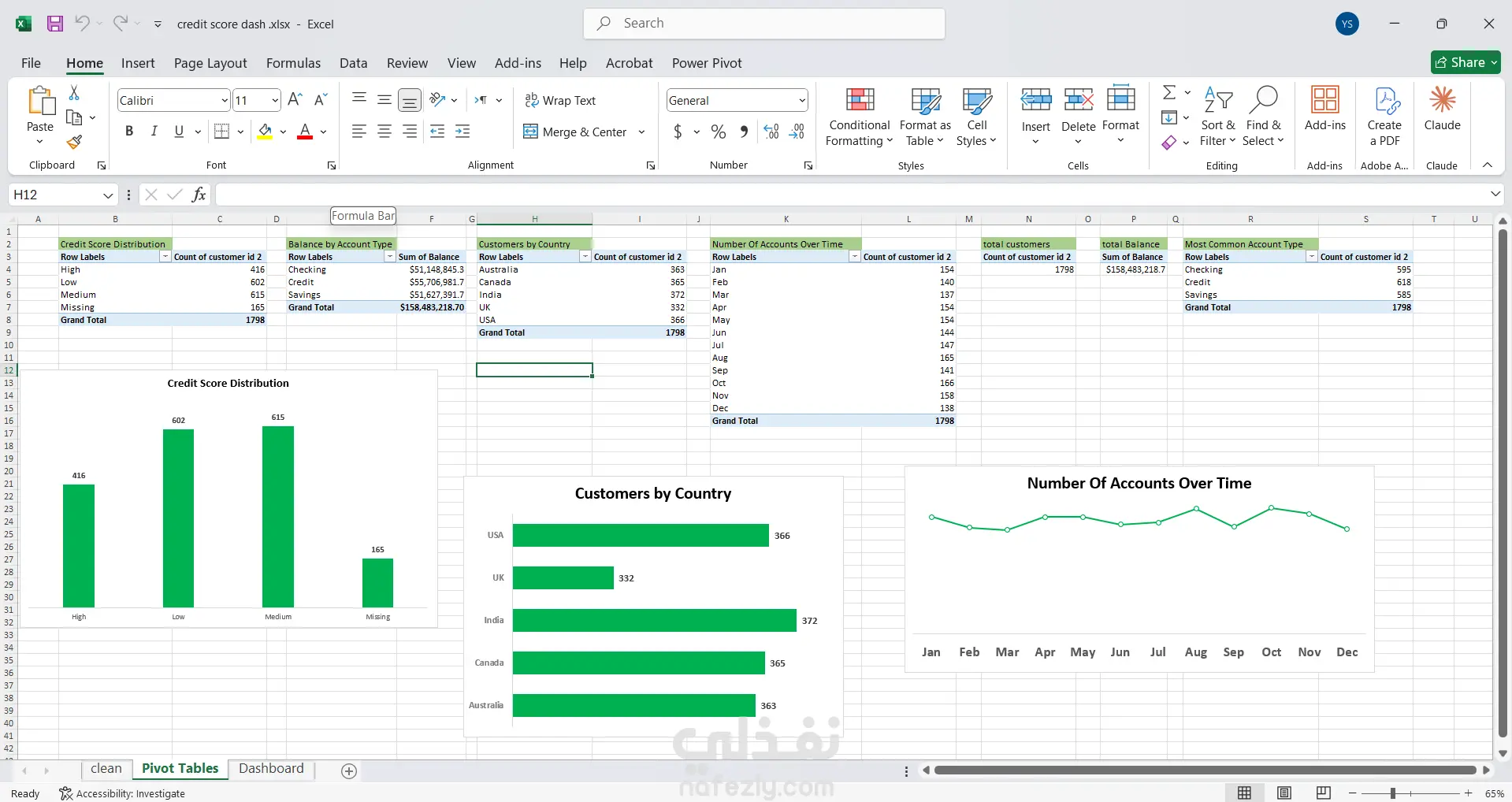Click the Share button
The width and height of the screenshot is (1512, 802).
pyautogui.click(x=1466, y=62)
